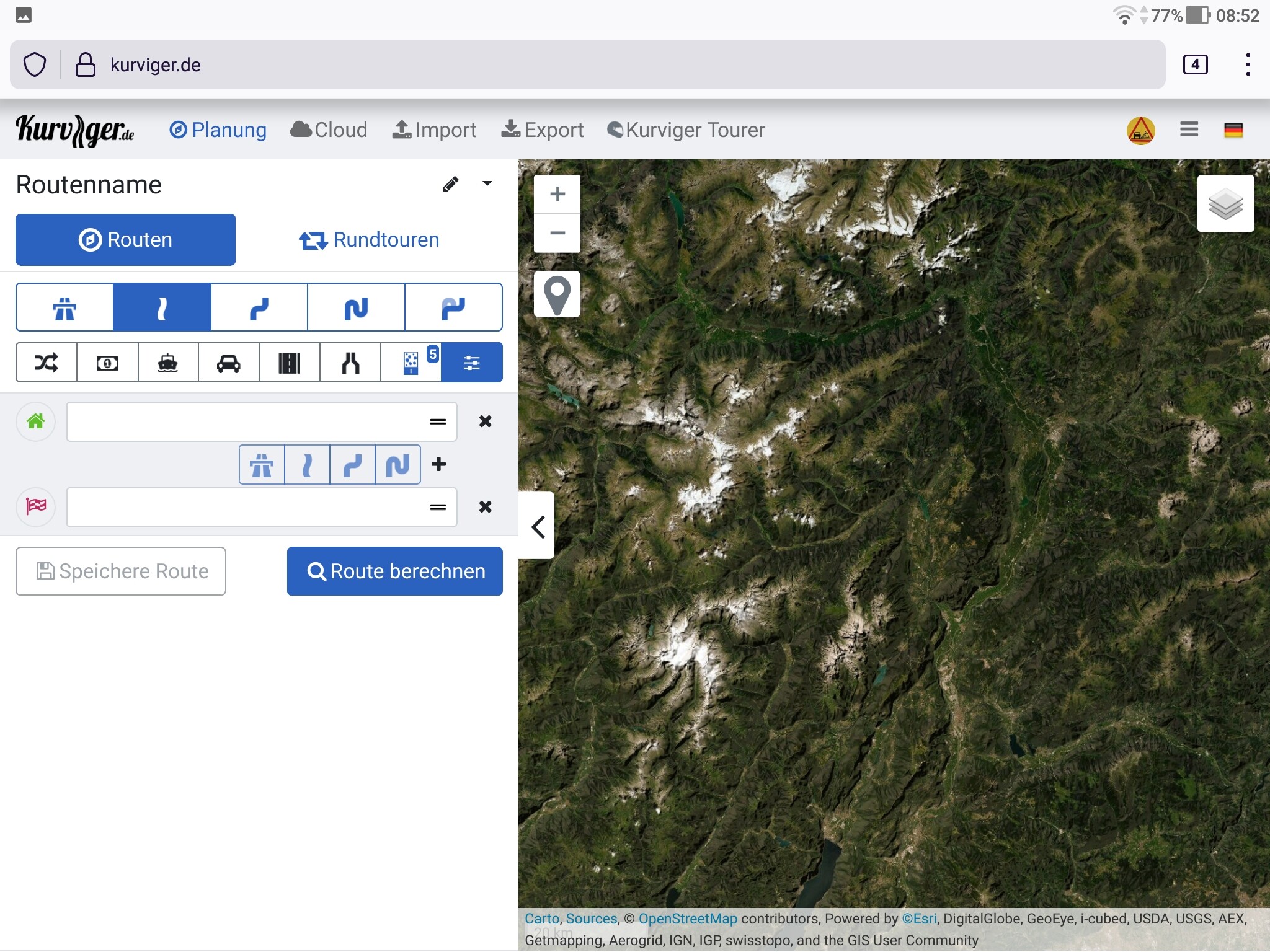This screenshot has height=952, width=1270.
Task: Zoom in on the map
Action: (557, 194)
